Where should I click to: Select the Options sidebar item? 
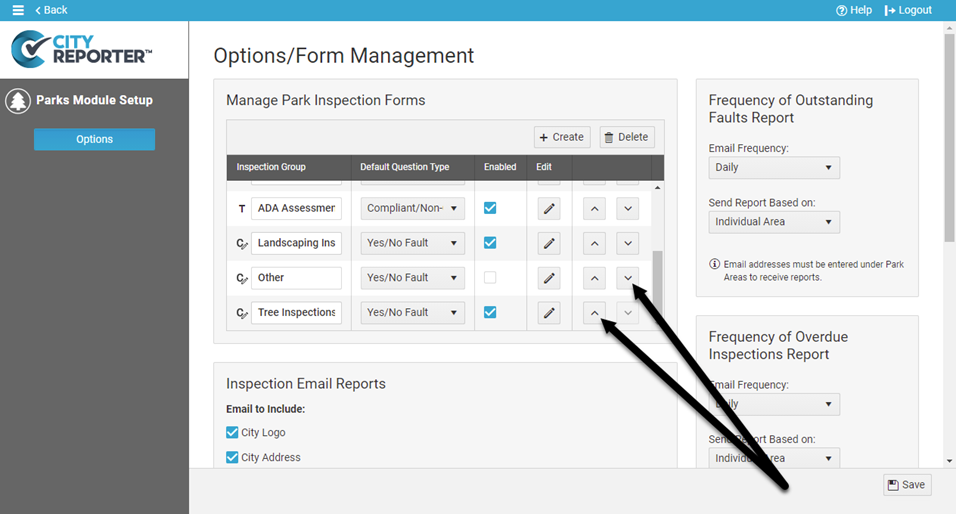(95, 139)
